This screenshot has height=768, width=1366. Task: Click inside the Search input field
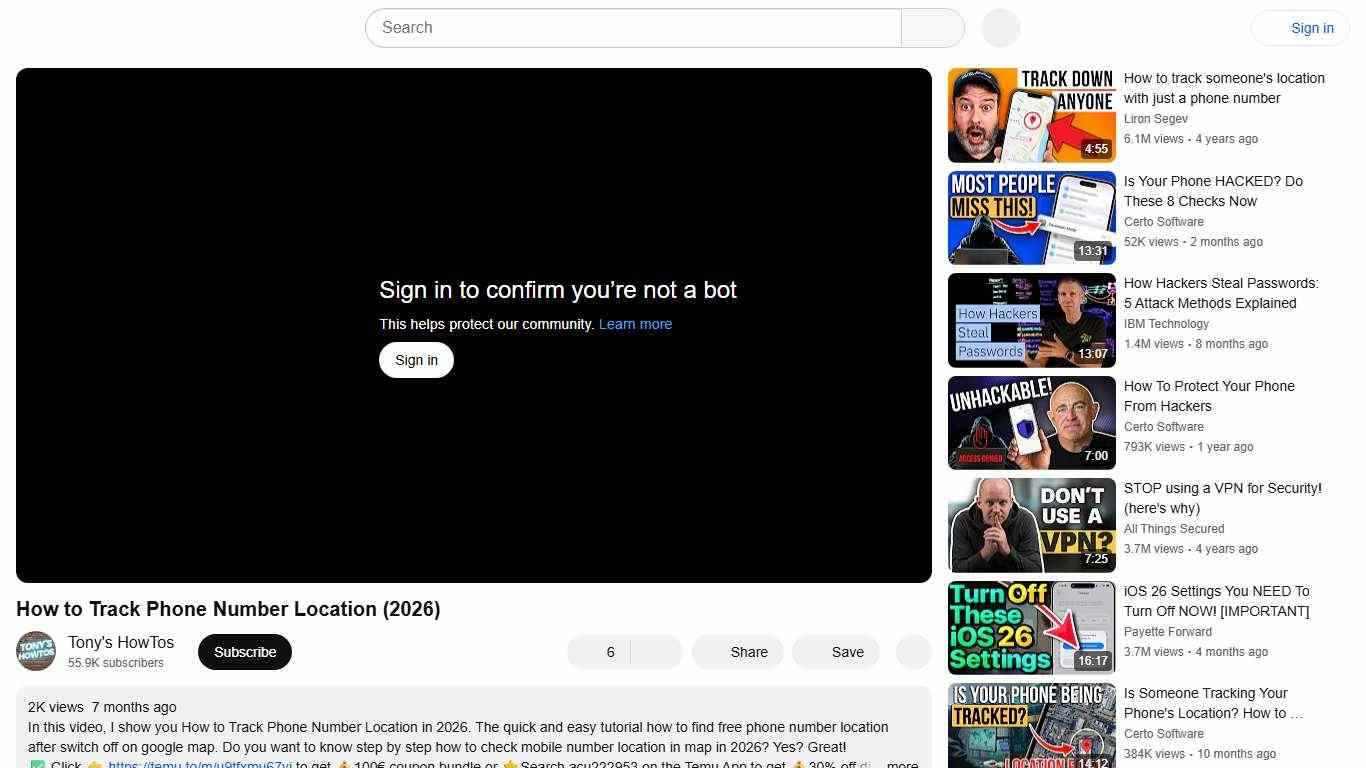point(600,27)
